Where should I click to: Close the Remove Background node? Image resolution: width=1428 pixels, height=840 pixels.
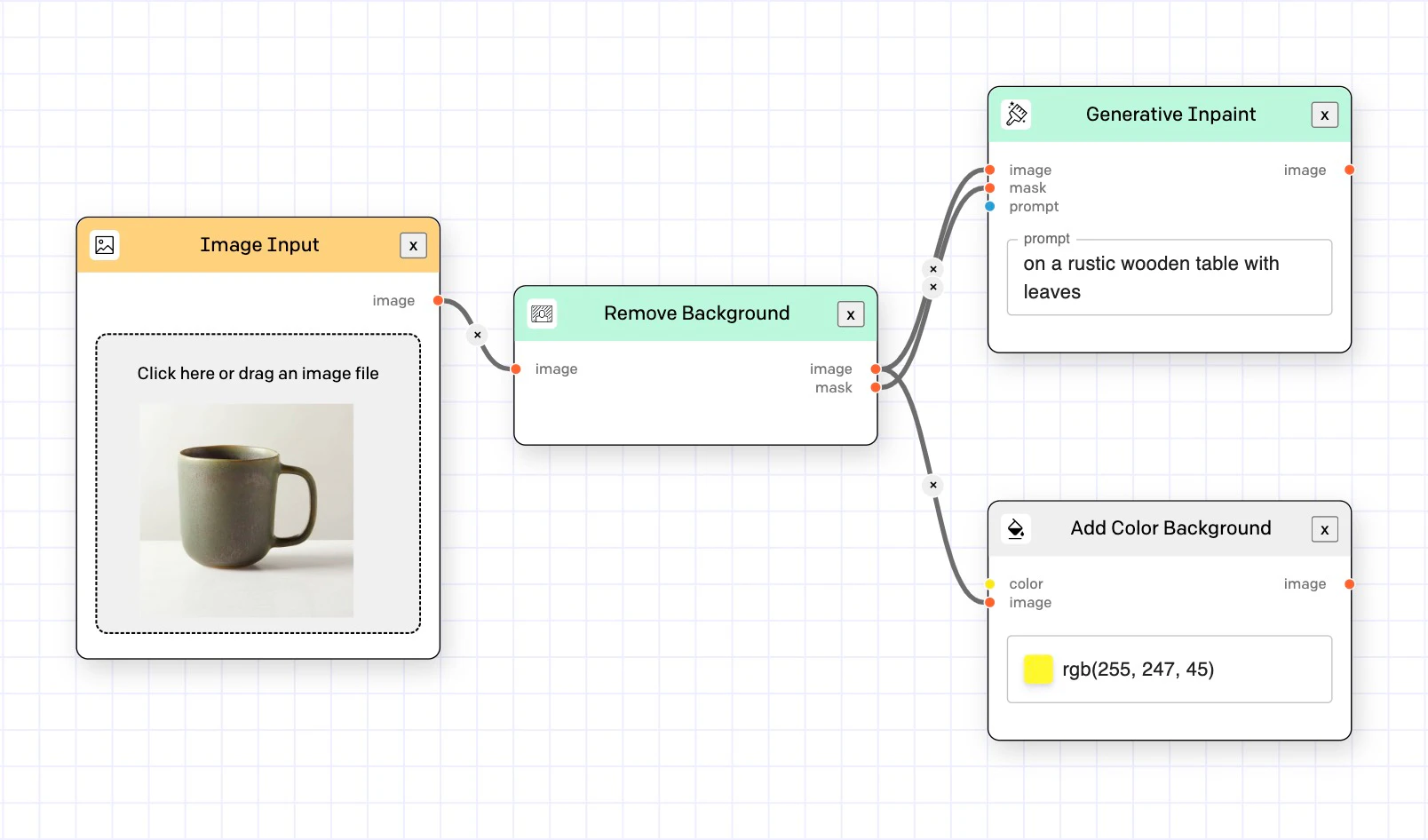[850, 313]
